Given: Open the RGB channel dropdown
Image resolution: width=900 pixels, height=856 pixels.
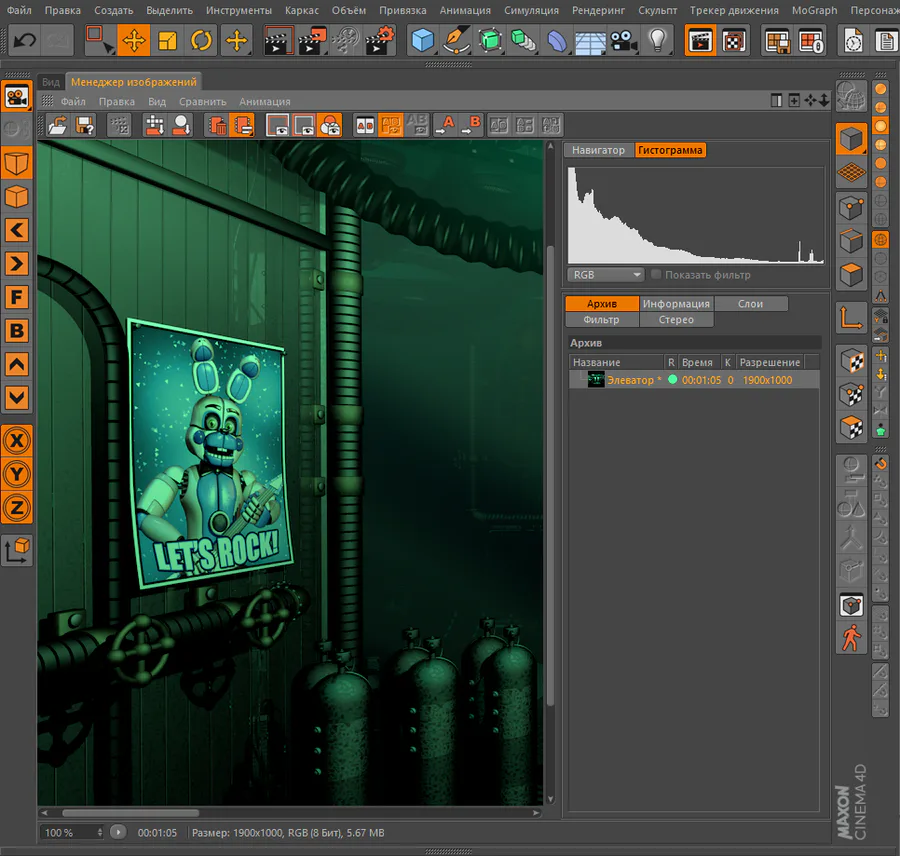Looking at the screenshot, I should click(x=606, y=275).
